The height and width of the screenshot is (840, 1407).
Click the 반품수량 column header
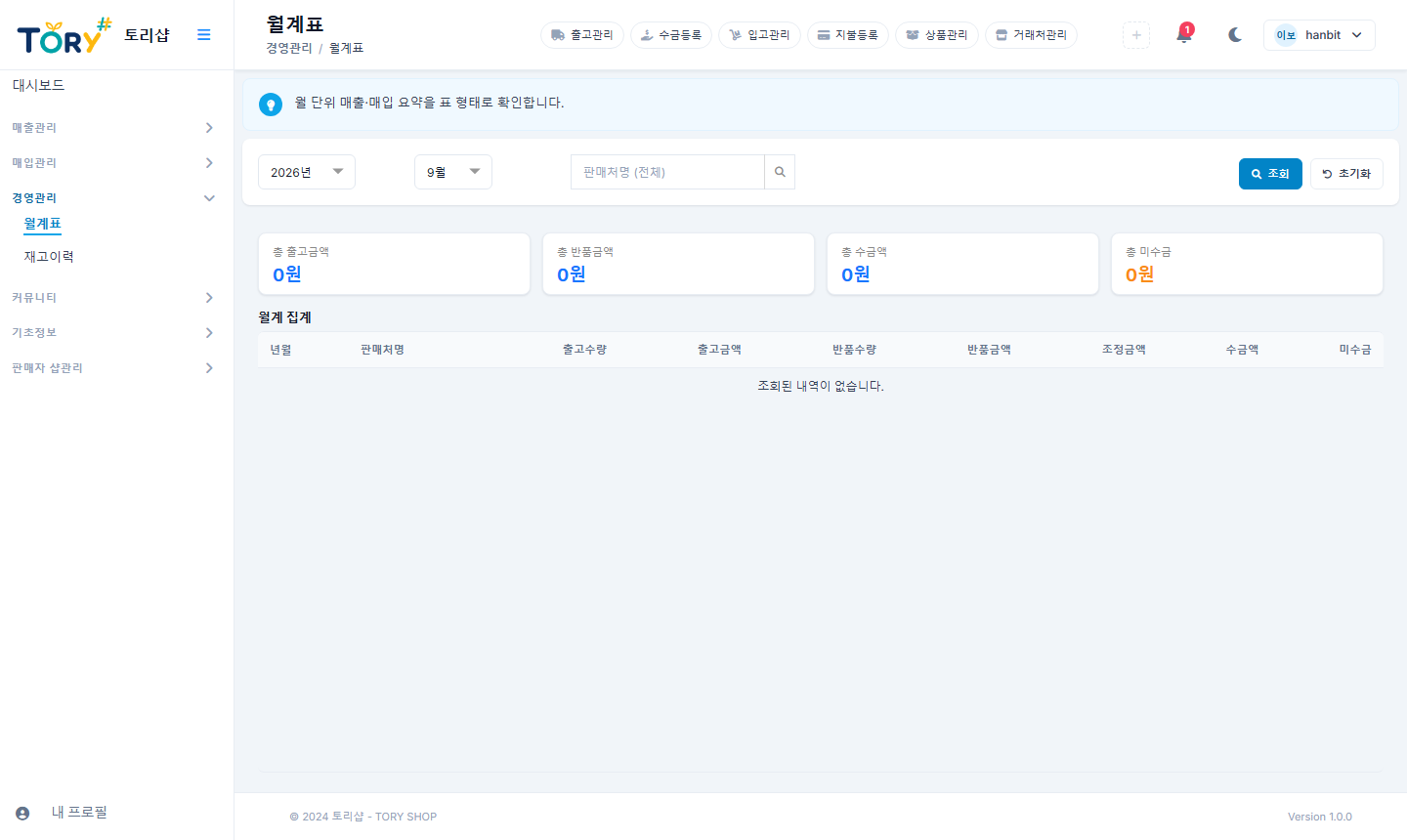coord(854,350)
